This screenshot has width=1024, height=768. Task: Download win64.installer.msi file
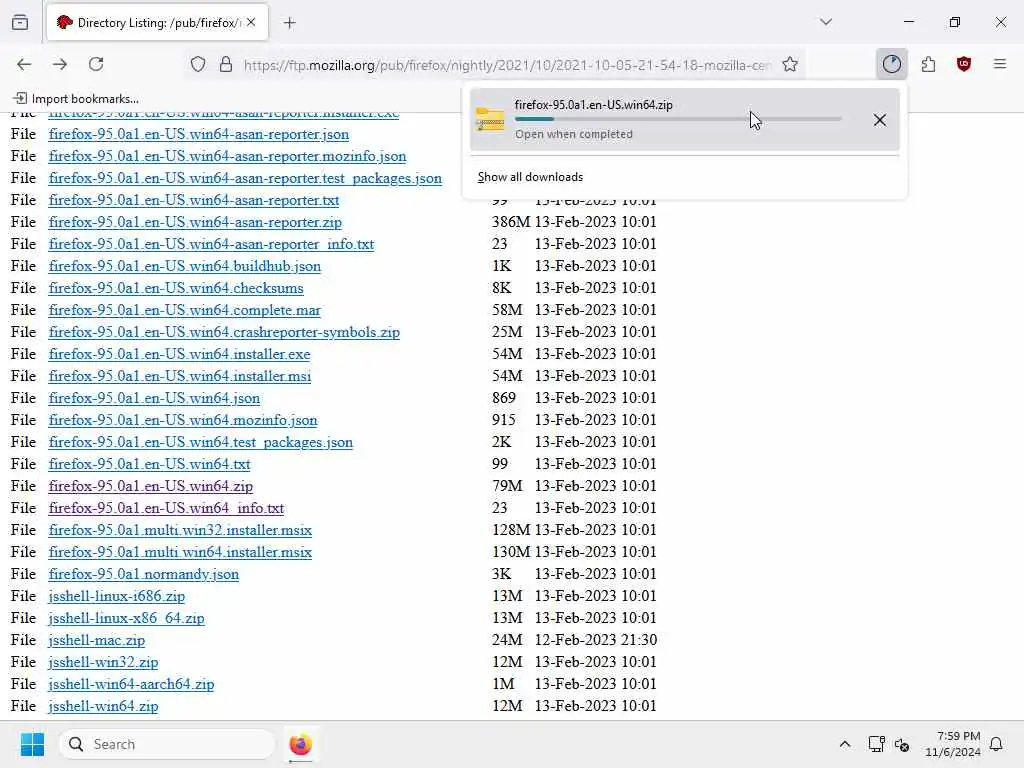pyautogui.click(x=180, y=376)
